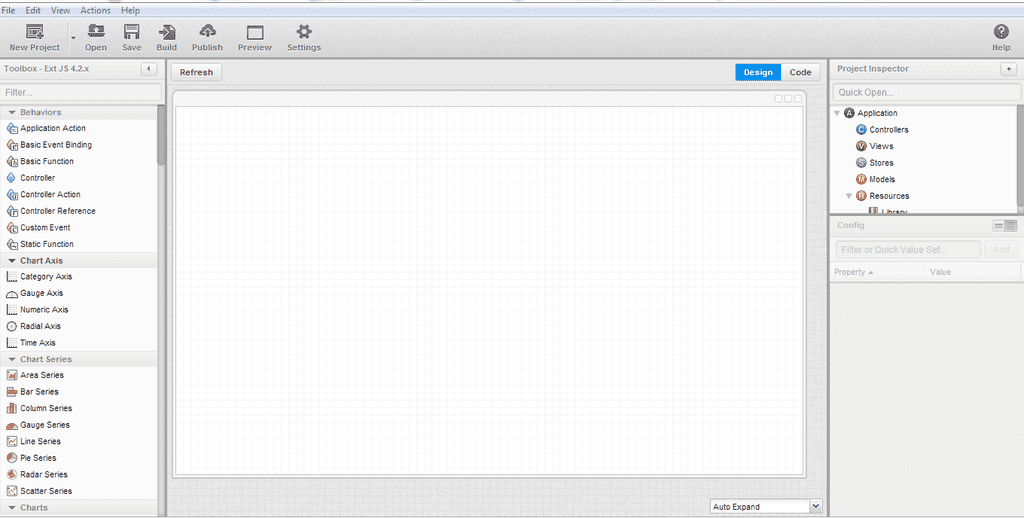Open the New Project dropdown arrow
The width and height of the screenshot is (1024, 518).
[73, 39]
